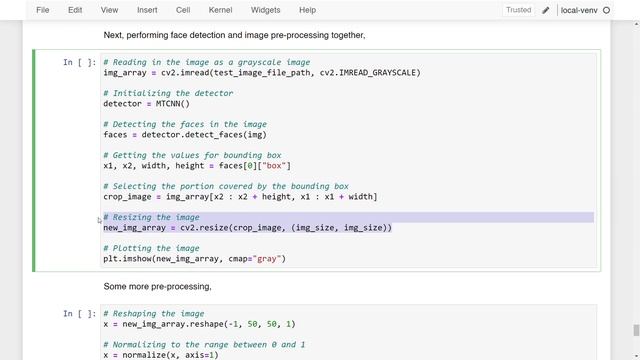This screenshot has width=640, height=360.
Task: Open the View menu
Action: 109,10
